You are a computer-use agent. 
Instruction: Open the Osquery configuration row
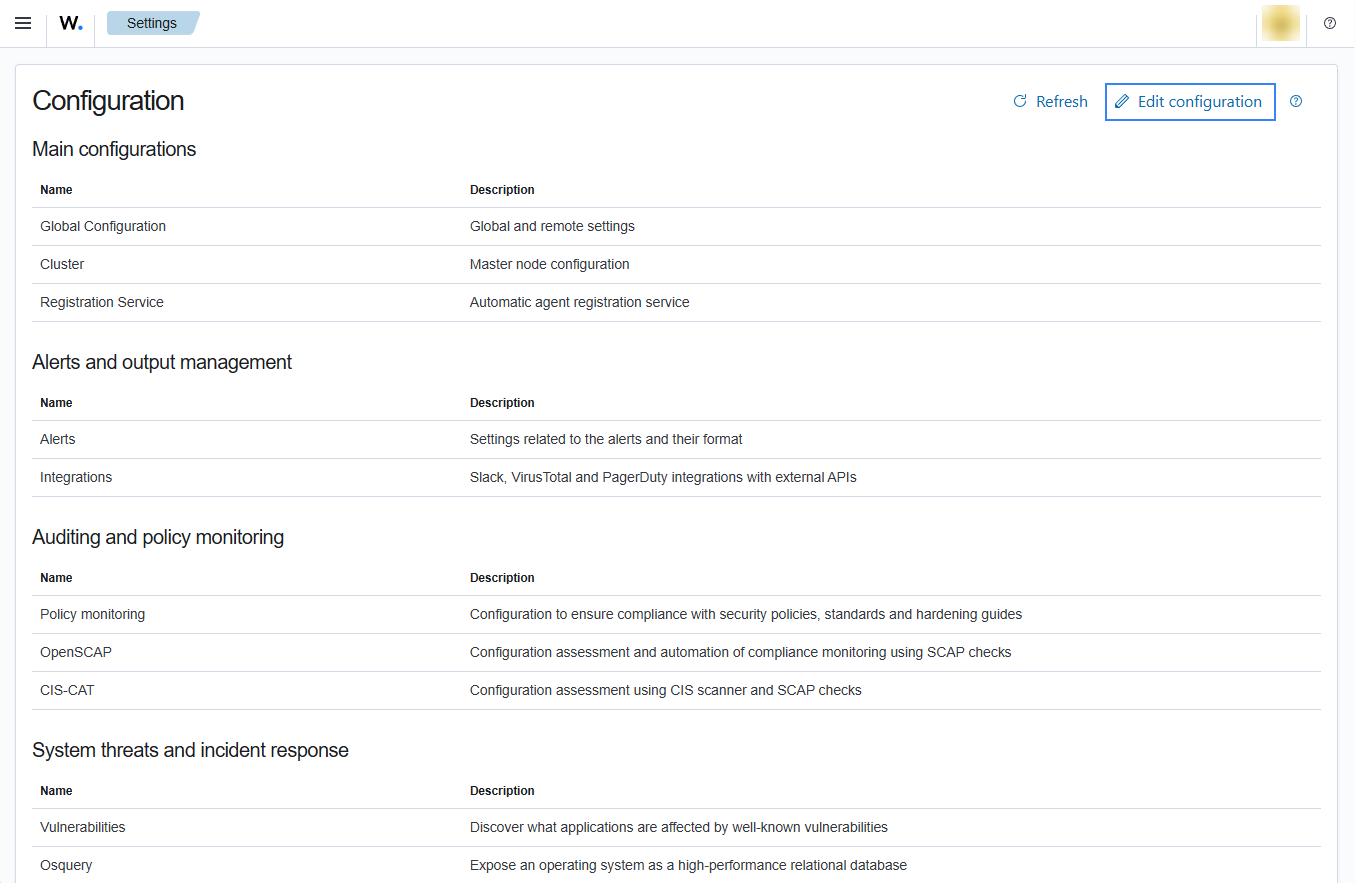(66, 865)
